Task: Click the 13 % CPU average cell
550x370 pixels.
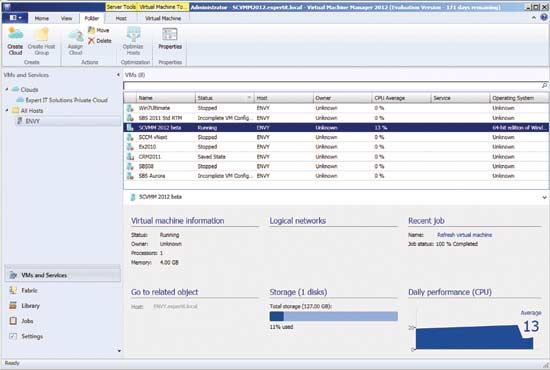Action: (401, 128)
